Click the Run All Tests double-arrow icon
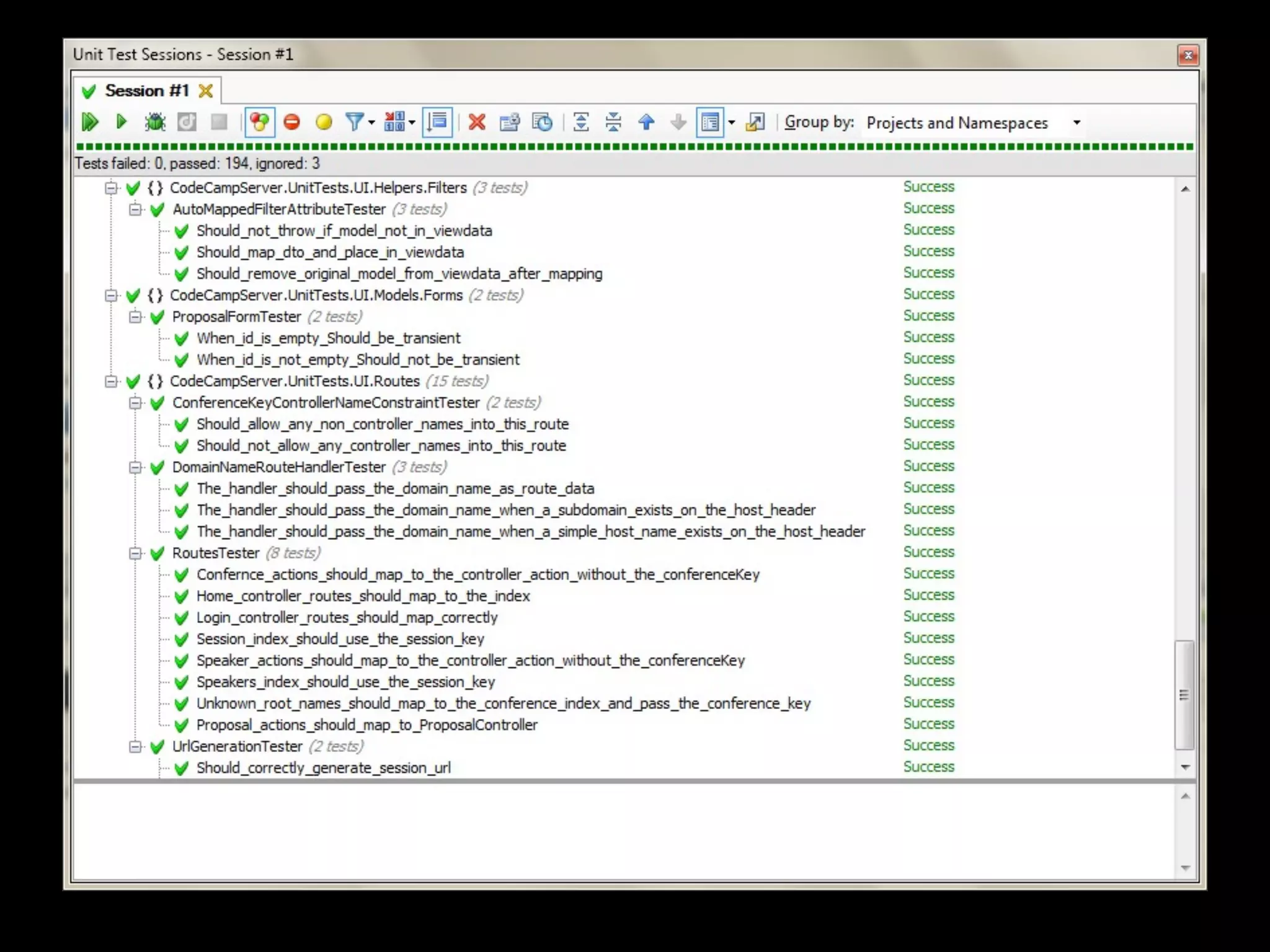 pyautogui.click(x=90, y=122)
